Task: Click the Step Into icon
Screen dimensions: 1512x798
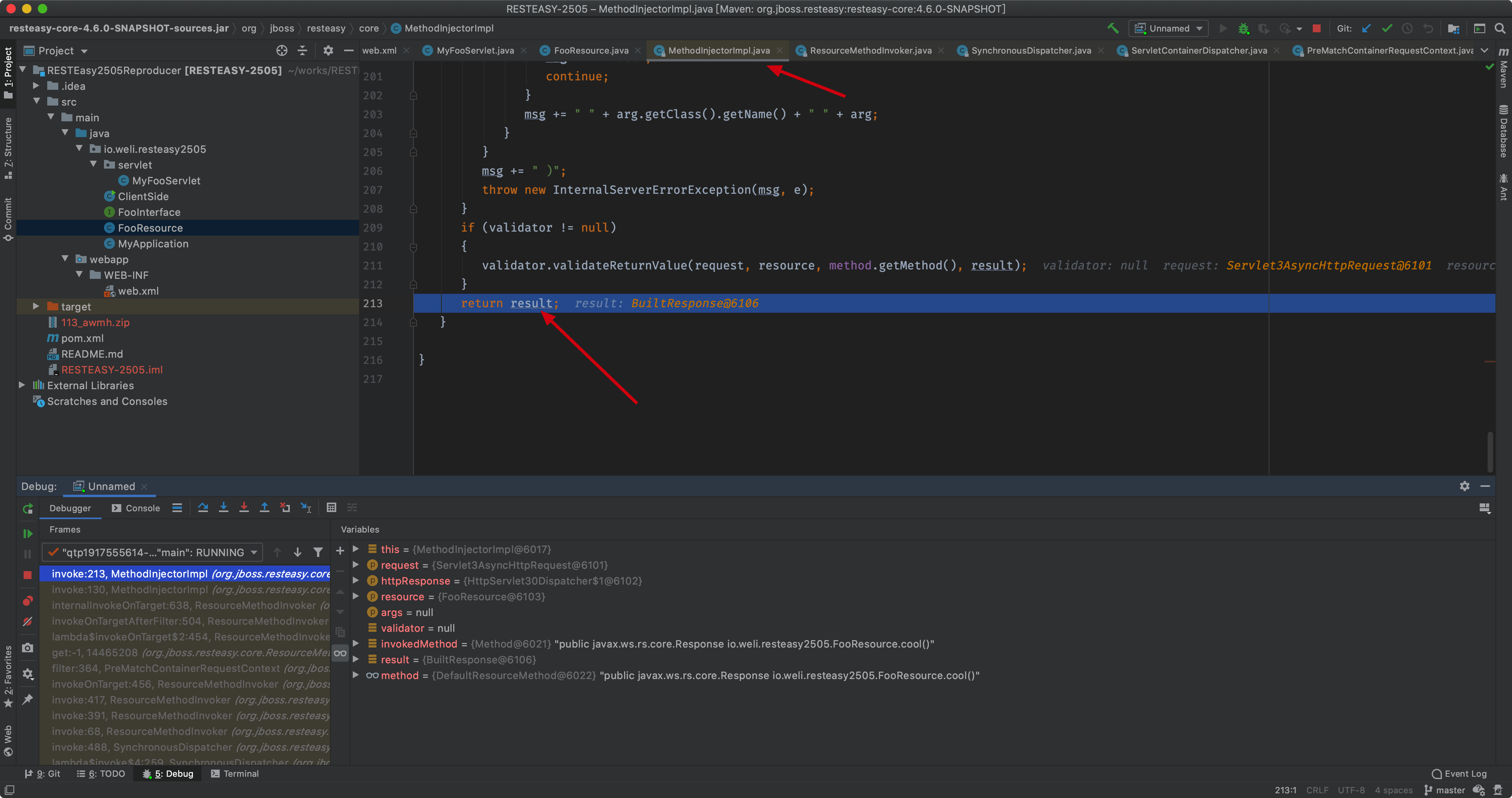Action: pos(224,508)
